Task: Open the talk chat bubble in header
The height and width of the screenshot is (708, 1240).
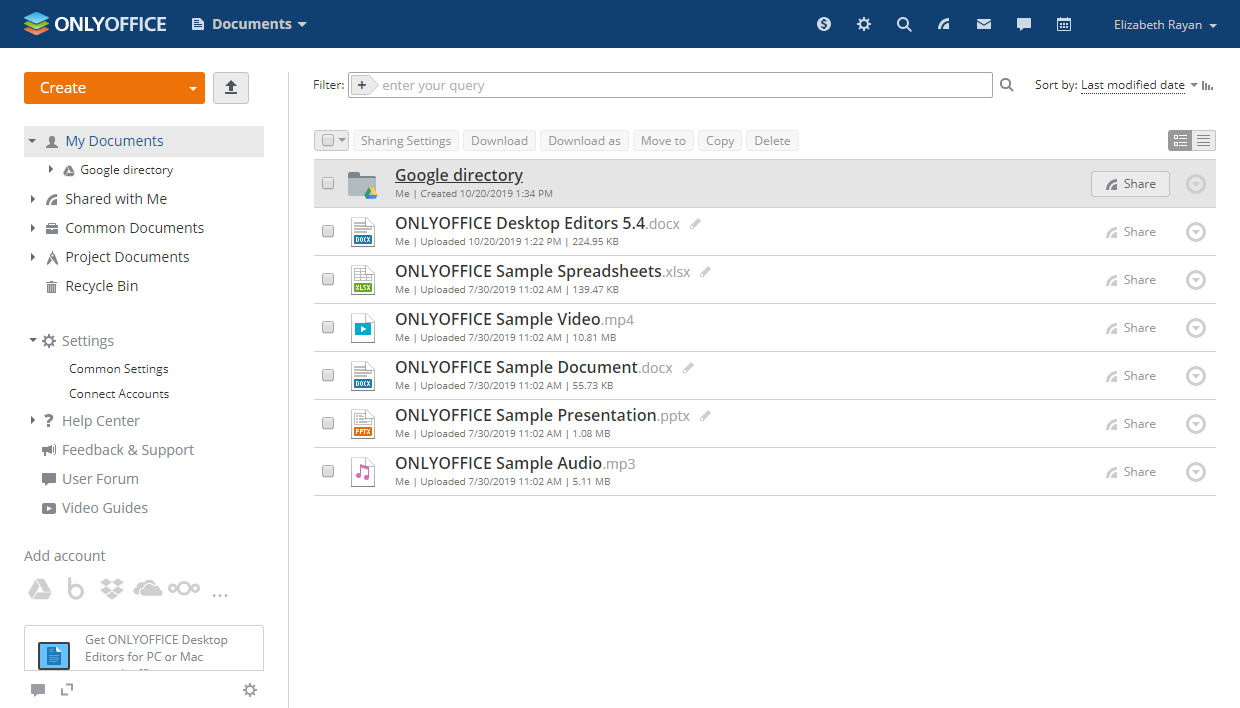Action: pos(1024,24)
